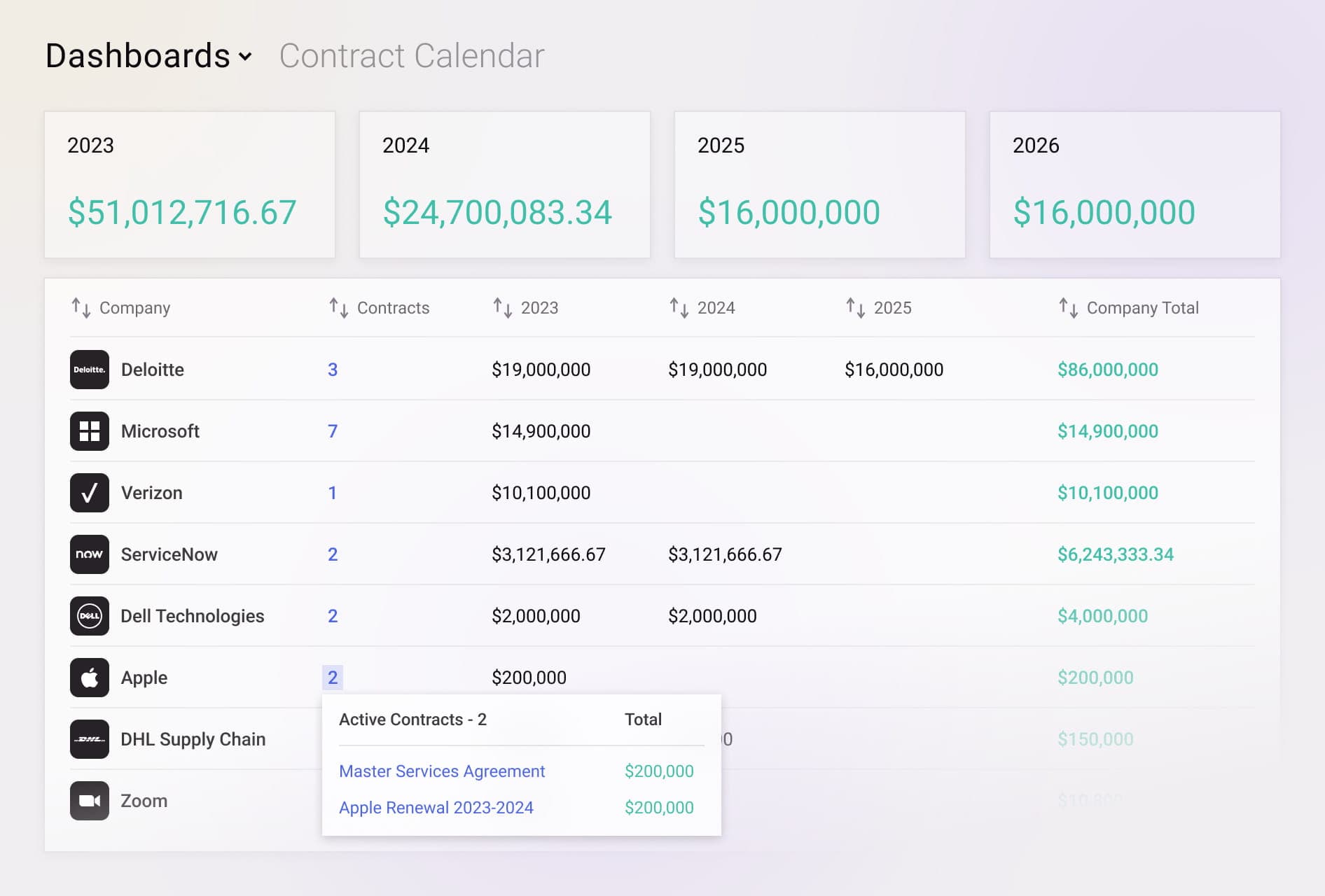The height and width of the screenshot is (896, 1325).
Task: Open the Dashboards dropdown menu
Action: click(148, 55)
